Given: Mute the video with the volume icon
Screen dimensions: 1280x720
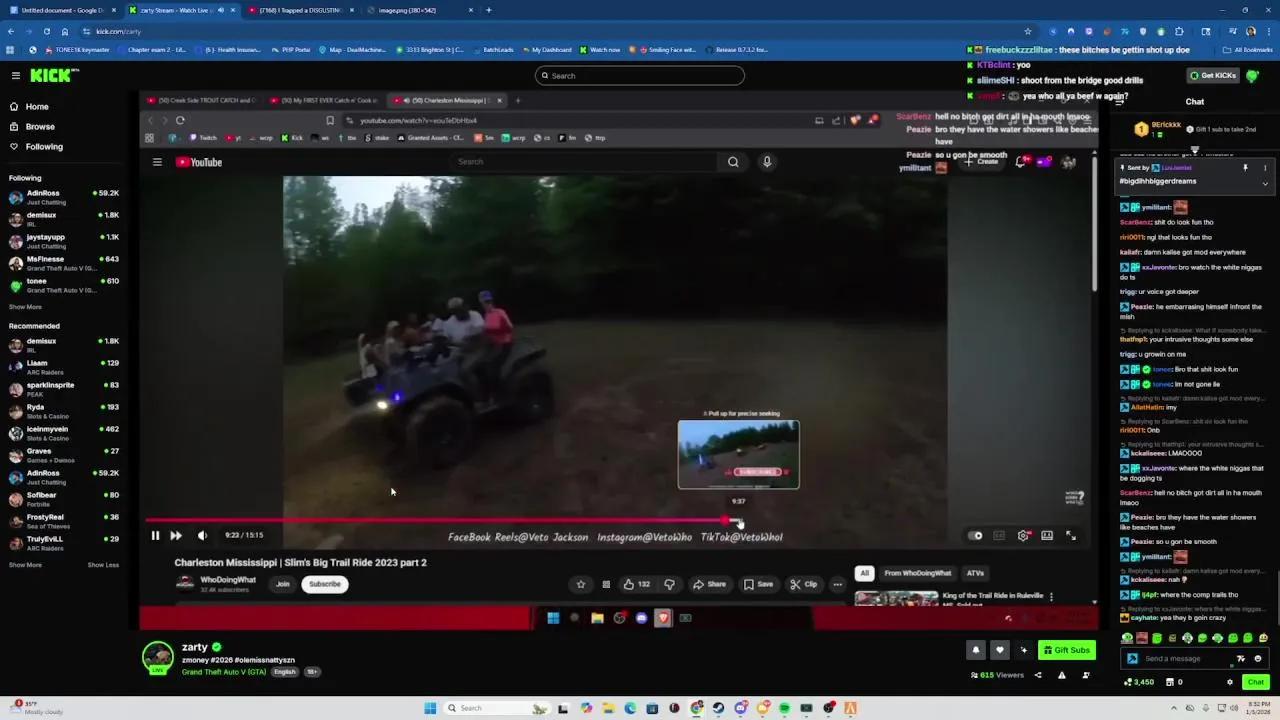Looking at the screenshot, I should coord(202,535).
